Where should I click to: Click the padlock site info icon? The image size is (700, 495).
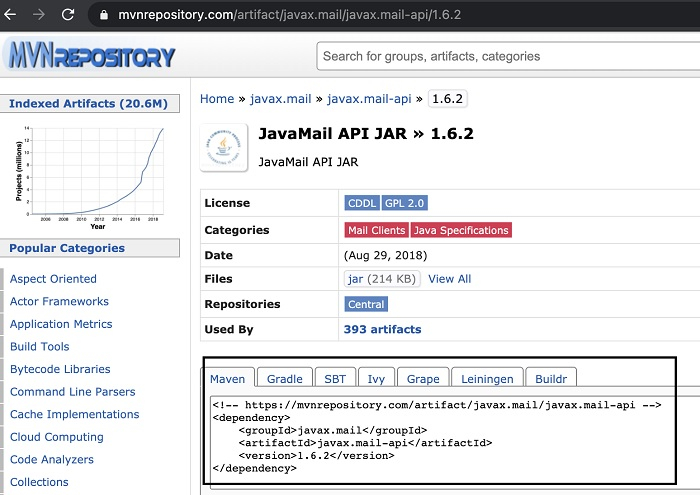pos(104,15)
